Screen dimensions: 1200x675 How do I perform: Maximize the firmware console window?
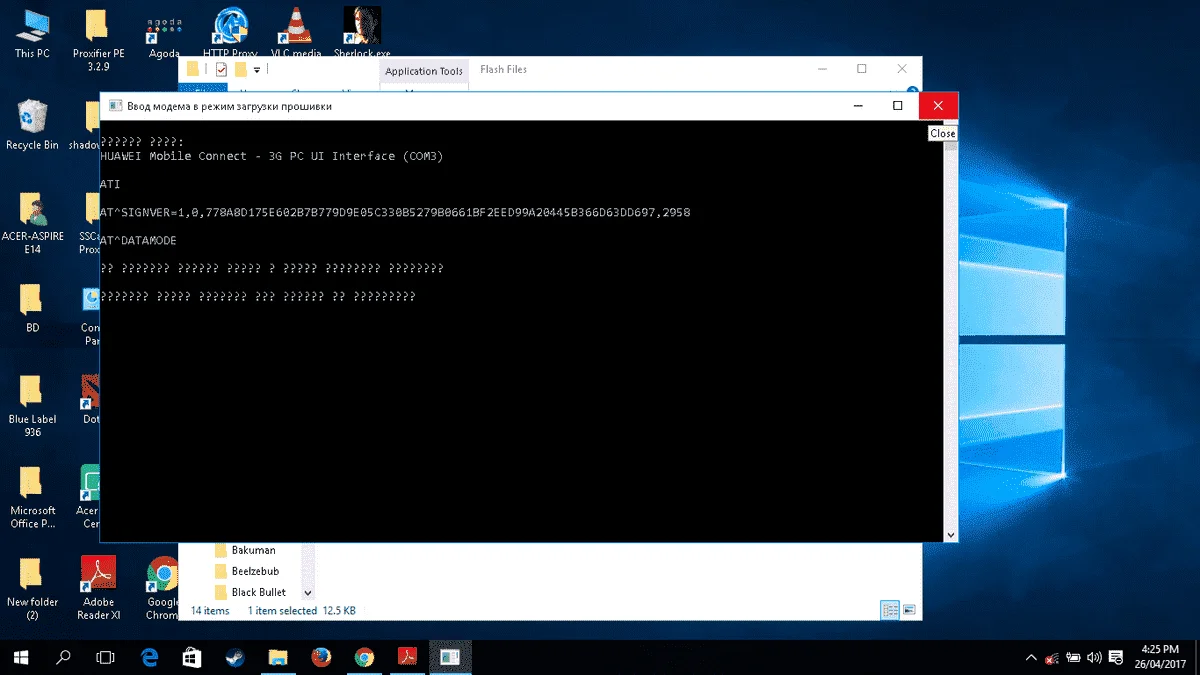(x=897, y=106)
